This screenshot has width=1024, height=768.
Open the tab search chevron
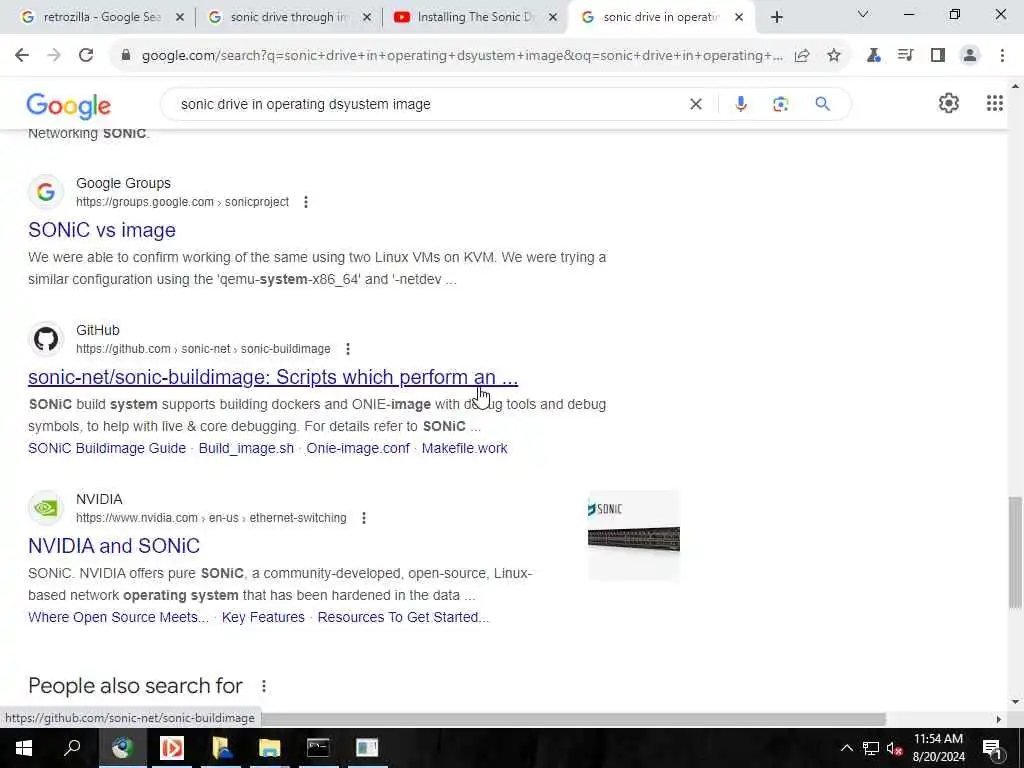863,14
